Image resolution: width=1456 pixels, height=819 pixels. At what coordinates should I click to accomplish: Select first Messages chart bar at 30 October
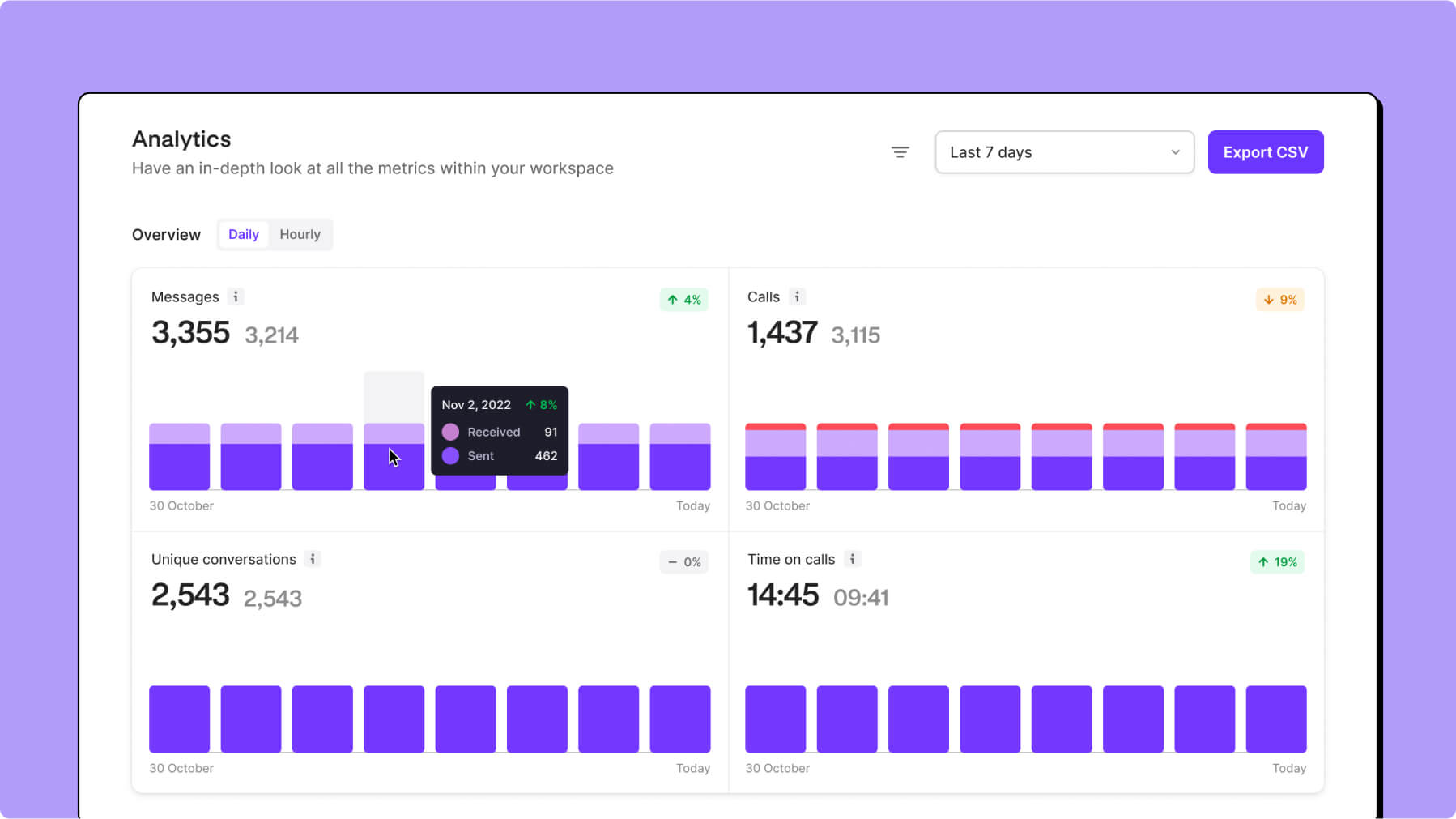point(180,457)
